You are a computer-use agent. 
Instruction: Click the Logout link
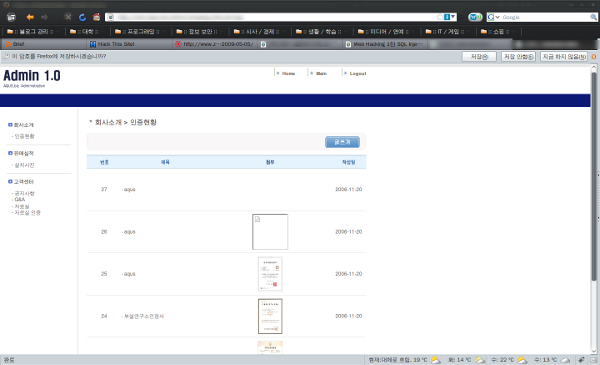point(357,73)
